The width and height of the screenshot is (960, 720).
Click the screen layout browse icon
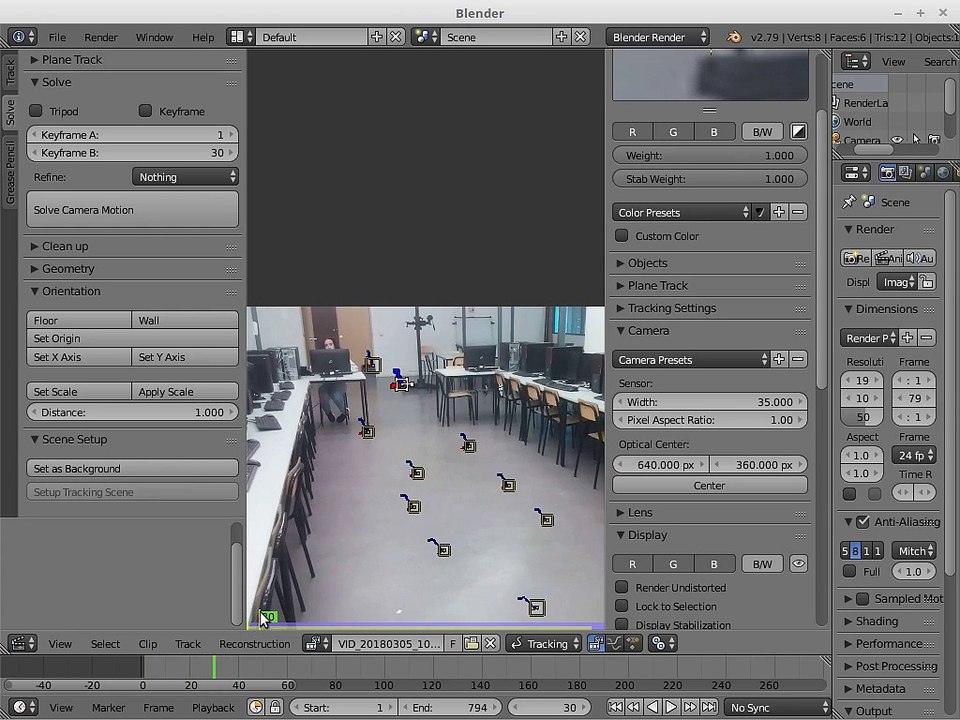(241, 37)
